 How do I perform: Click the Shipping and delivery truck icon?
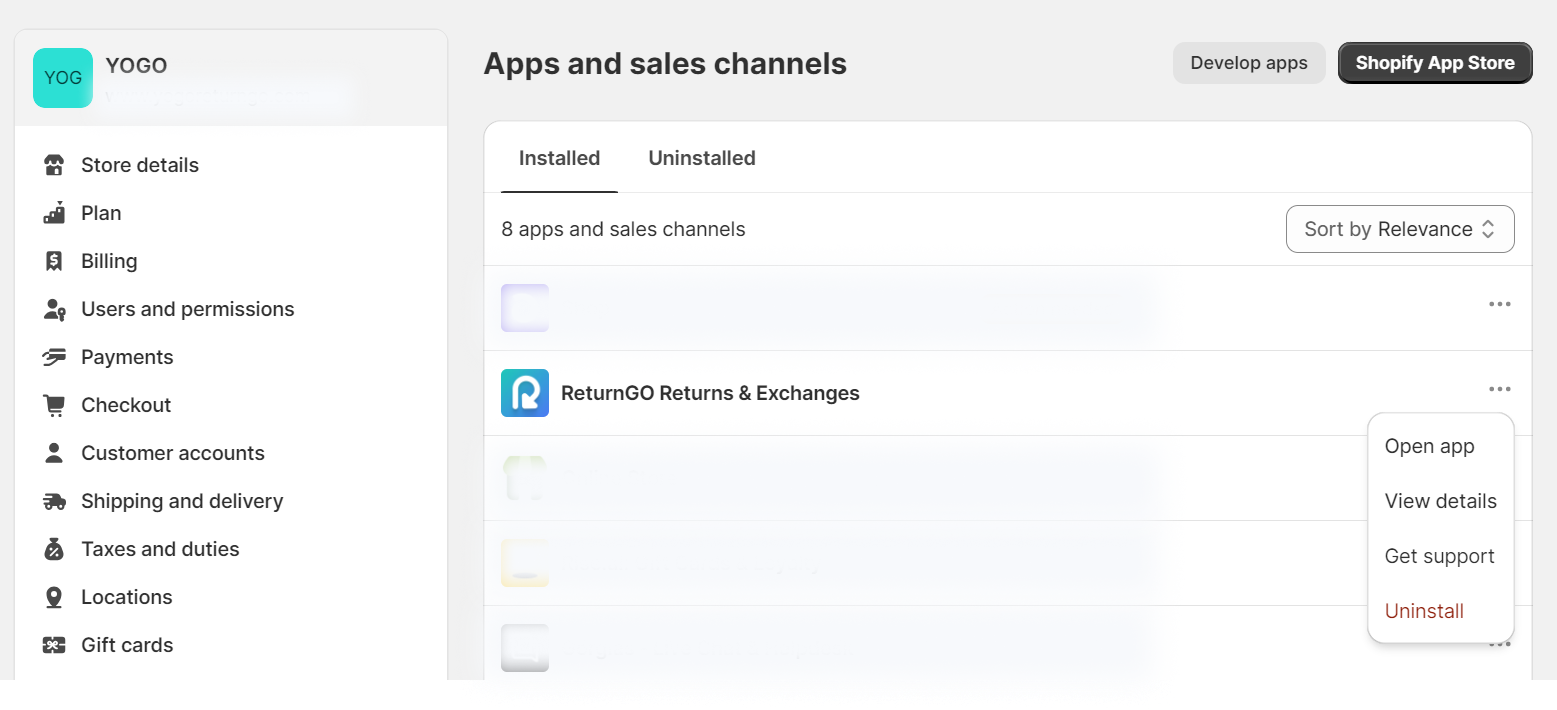tap(54, 501)
